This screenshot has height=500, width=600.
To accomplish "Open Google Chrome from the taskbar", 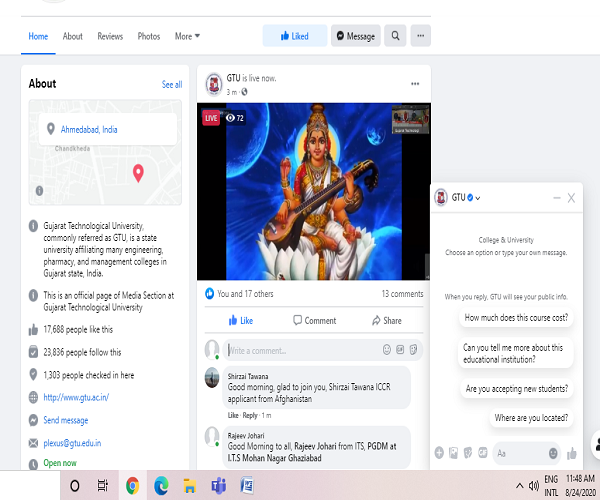I will pyautogui.click(x=132, y=485).
